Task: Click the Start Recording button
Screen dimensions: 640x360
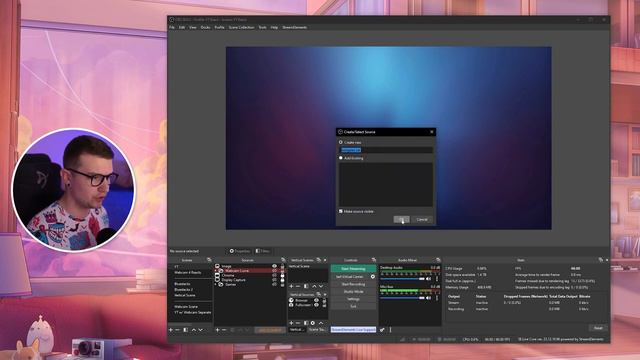Action: coord(353,284)
